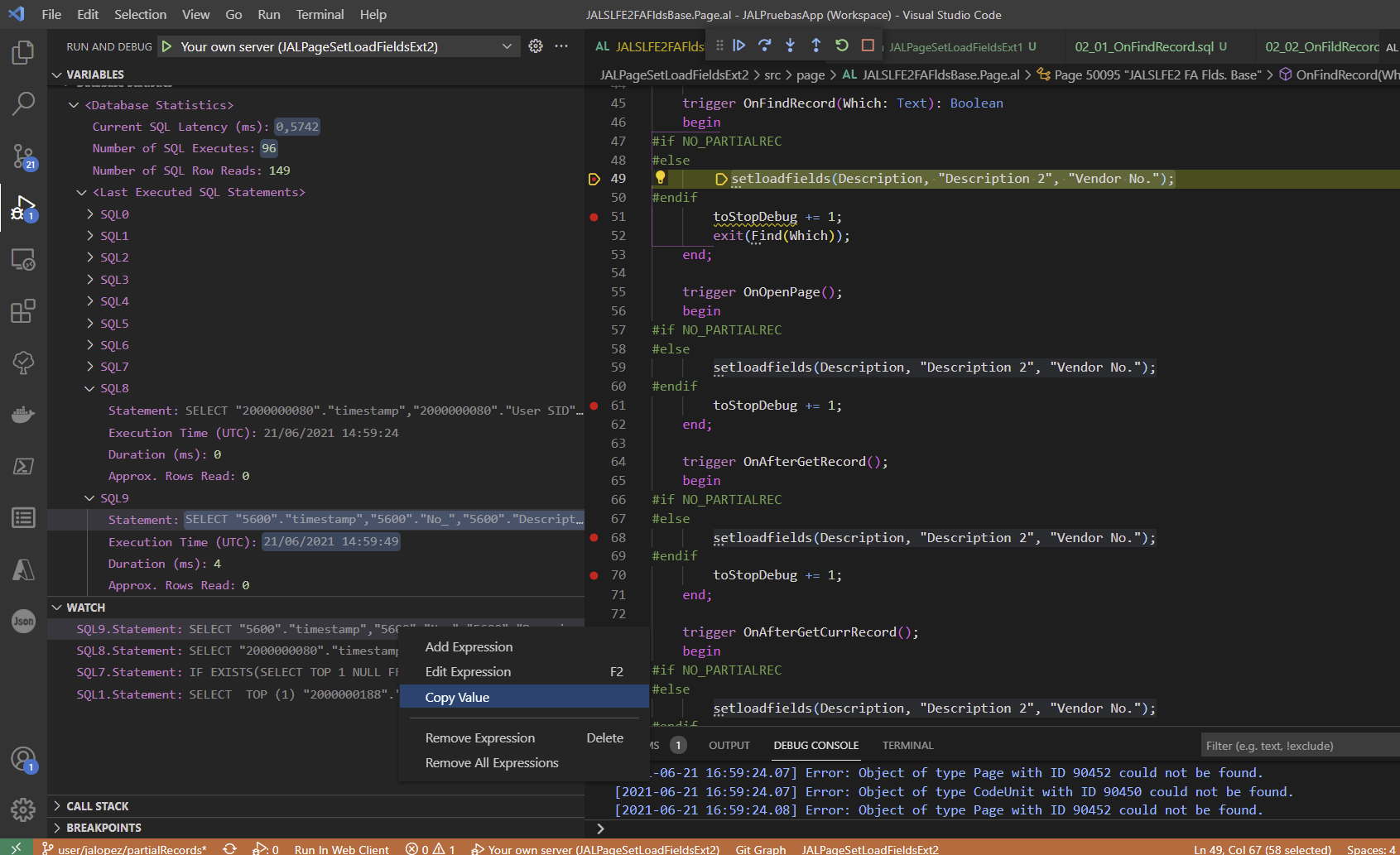Open the Explorer view in activity bar
This screenshot has height=855, width=1400.
coord(23,53)
